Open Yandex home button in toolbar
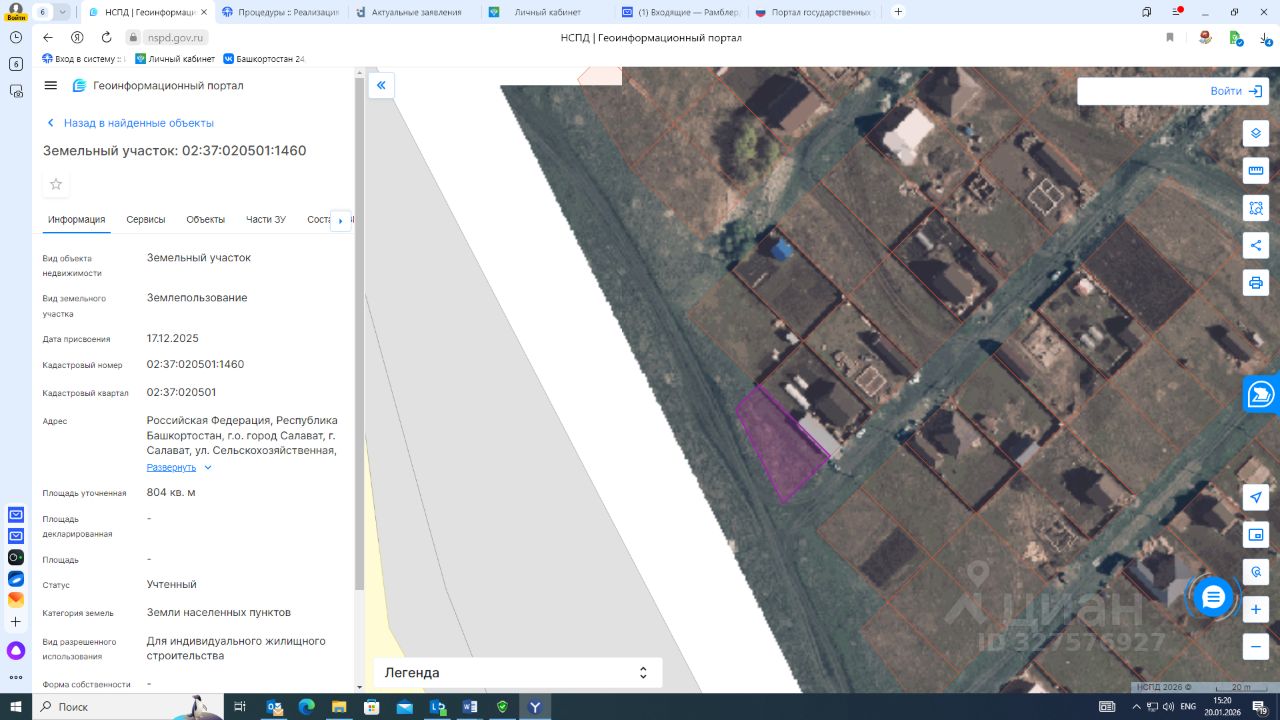1280x720 pixels. pos(77,37)
